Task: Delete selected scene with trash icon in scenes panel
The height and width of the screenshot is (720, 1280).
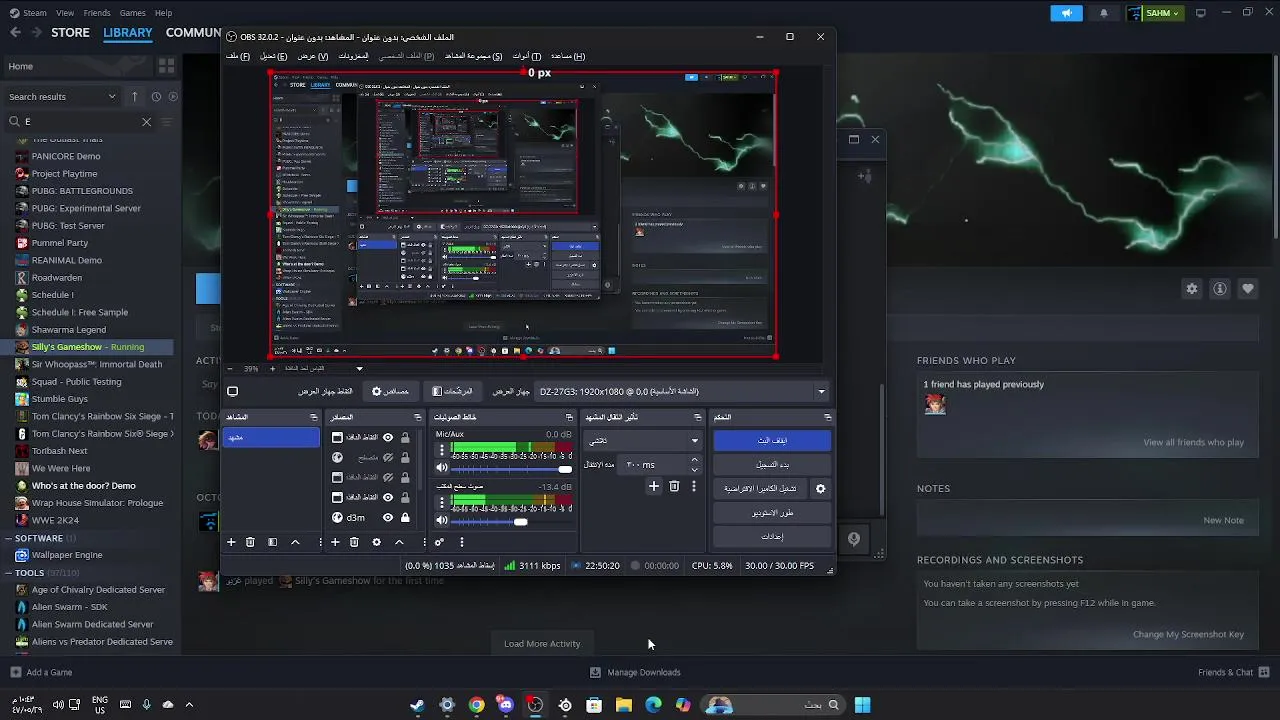Action: [250, 542]
